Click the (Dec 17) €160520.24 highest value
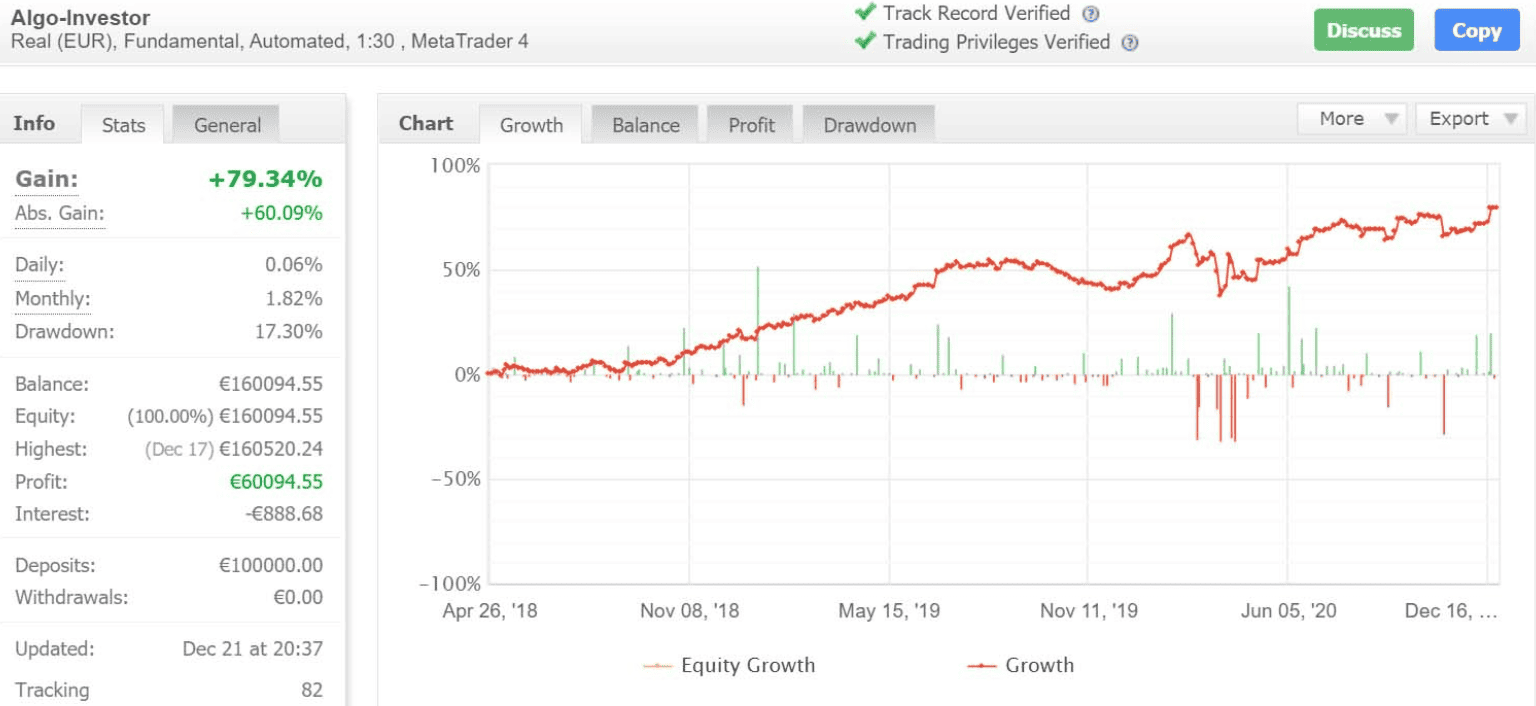Screen dimensions: 1536x706 (234, 449)
